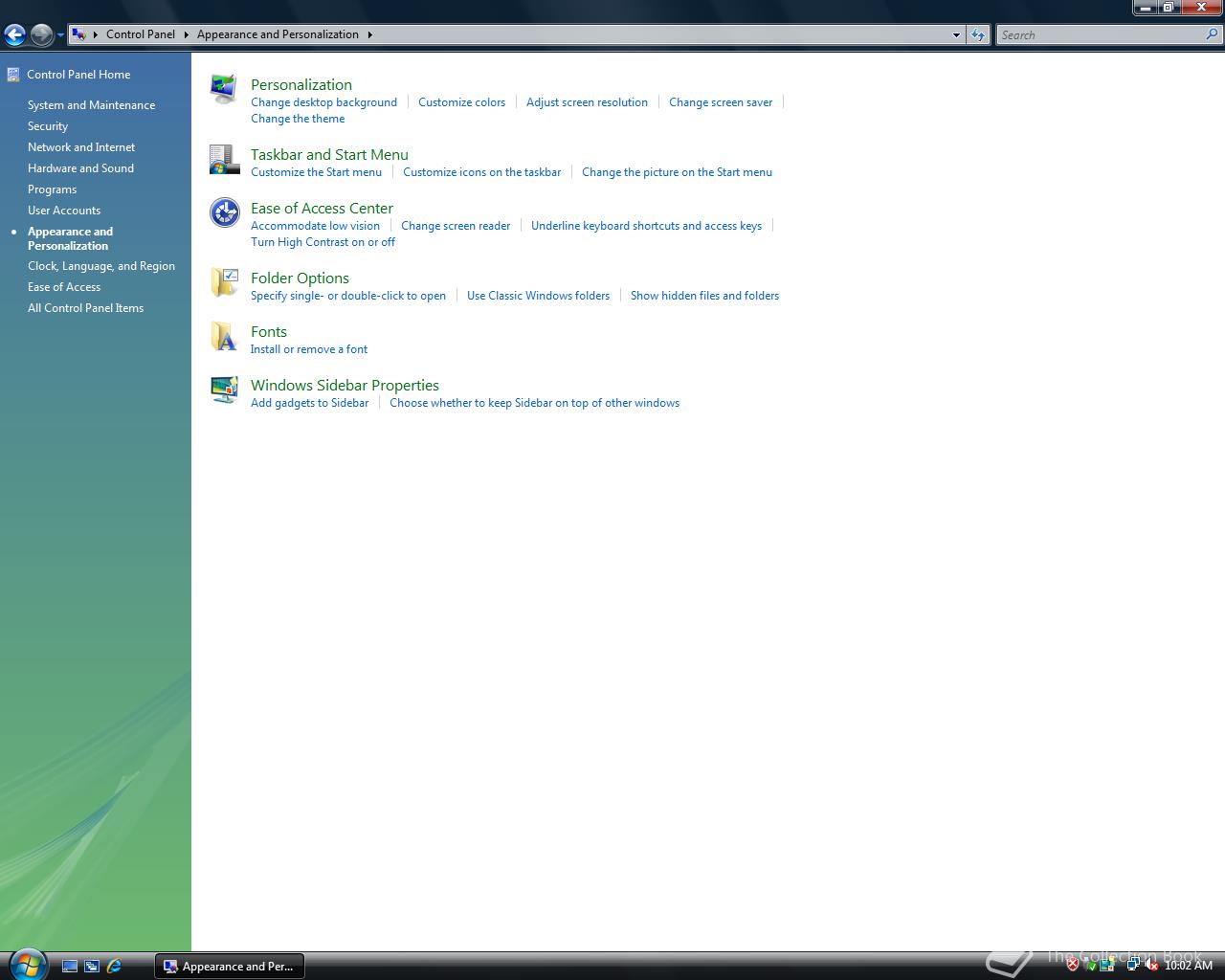
Task: Click the 10:02 AM system clock
Action: click(1189, 965)
